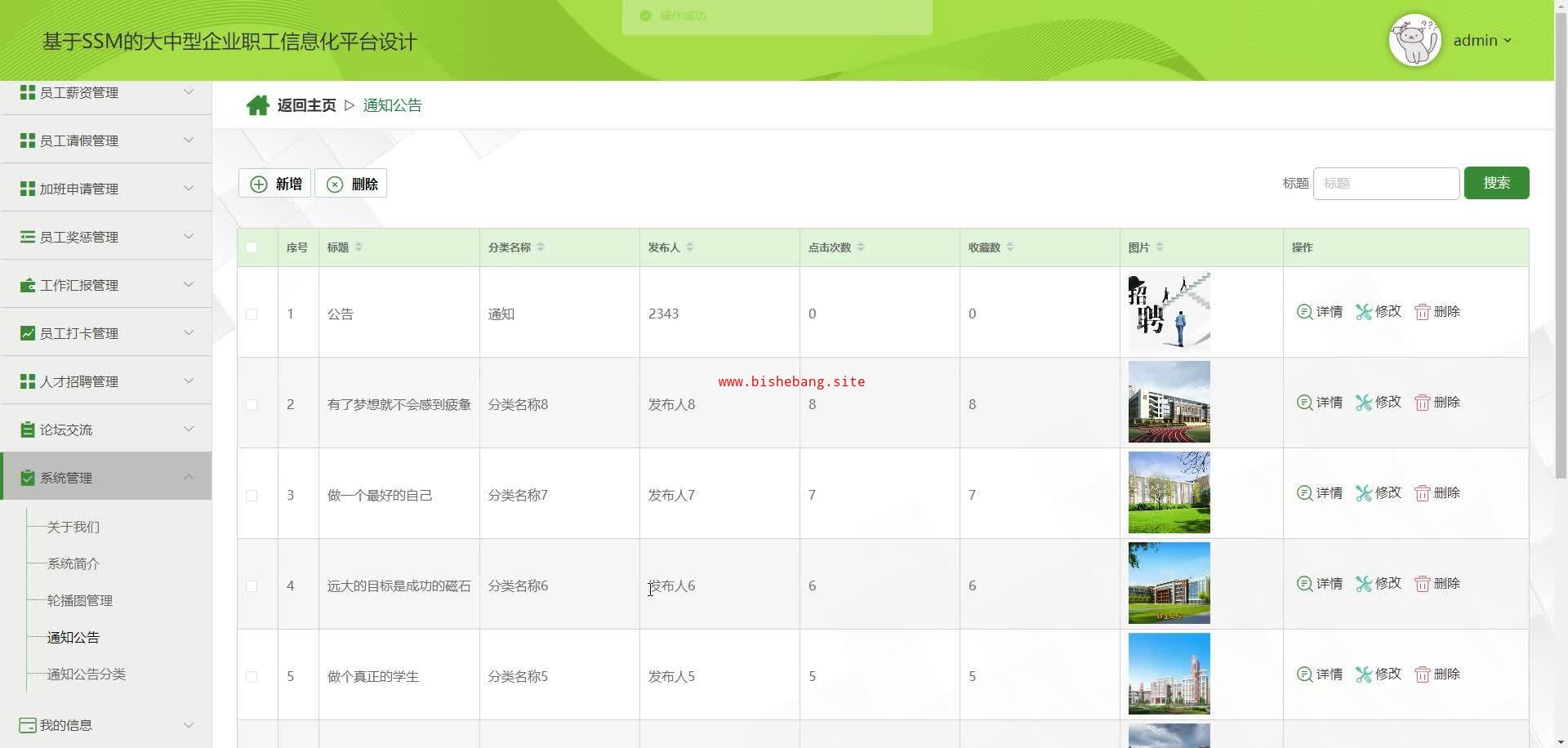Open the admin dropdown arrow

[1508, 41]
